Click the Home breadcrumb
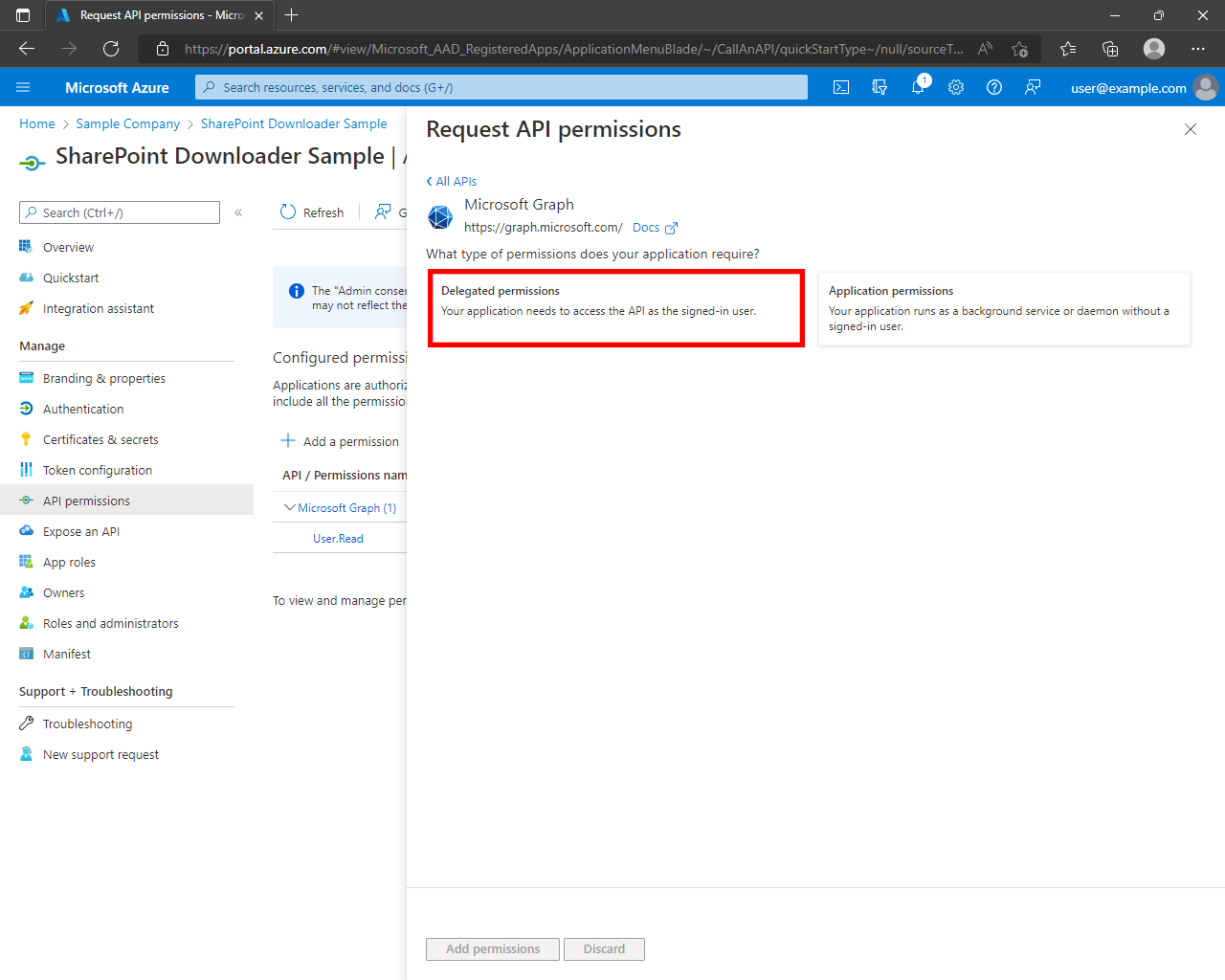1225x980 pixels. [37, 123]
